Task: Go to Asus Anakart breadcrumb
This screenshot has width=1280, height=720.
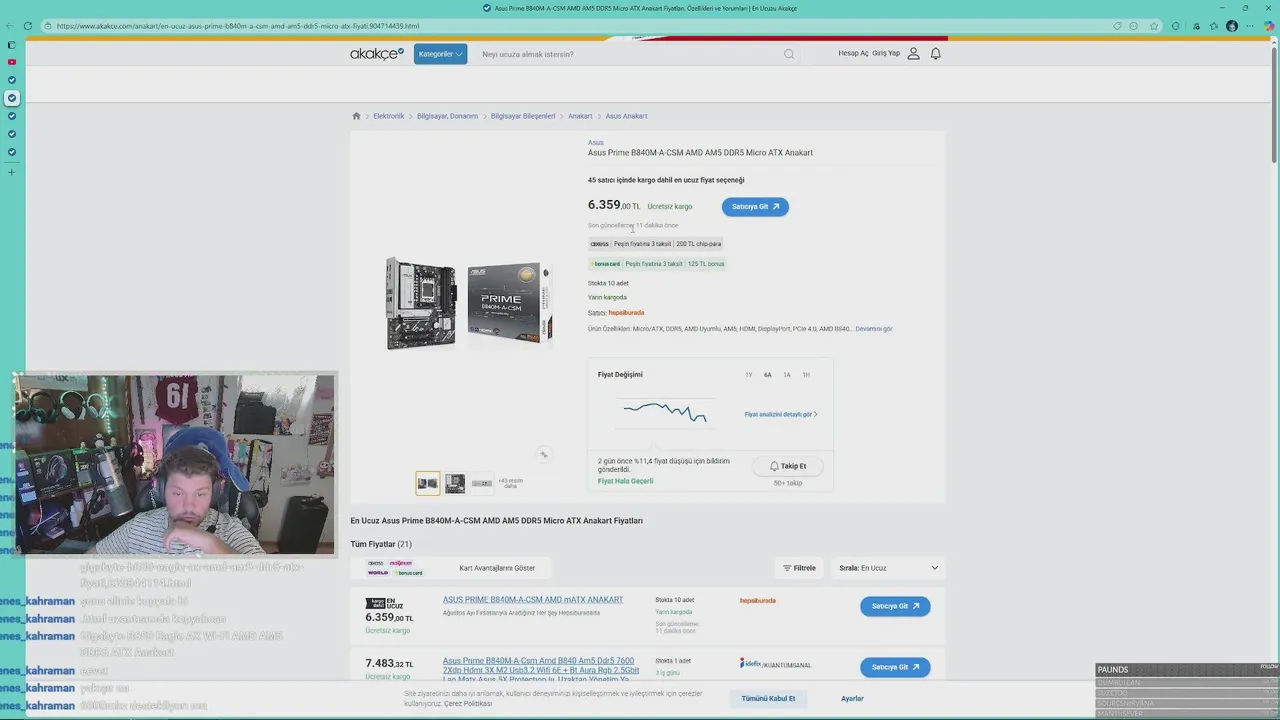Action: 626,116
